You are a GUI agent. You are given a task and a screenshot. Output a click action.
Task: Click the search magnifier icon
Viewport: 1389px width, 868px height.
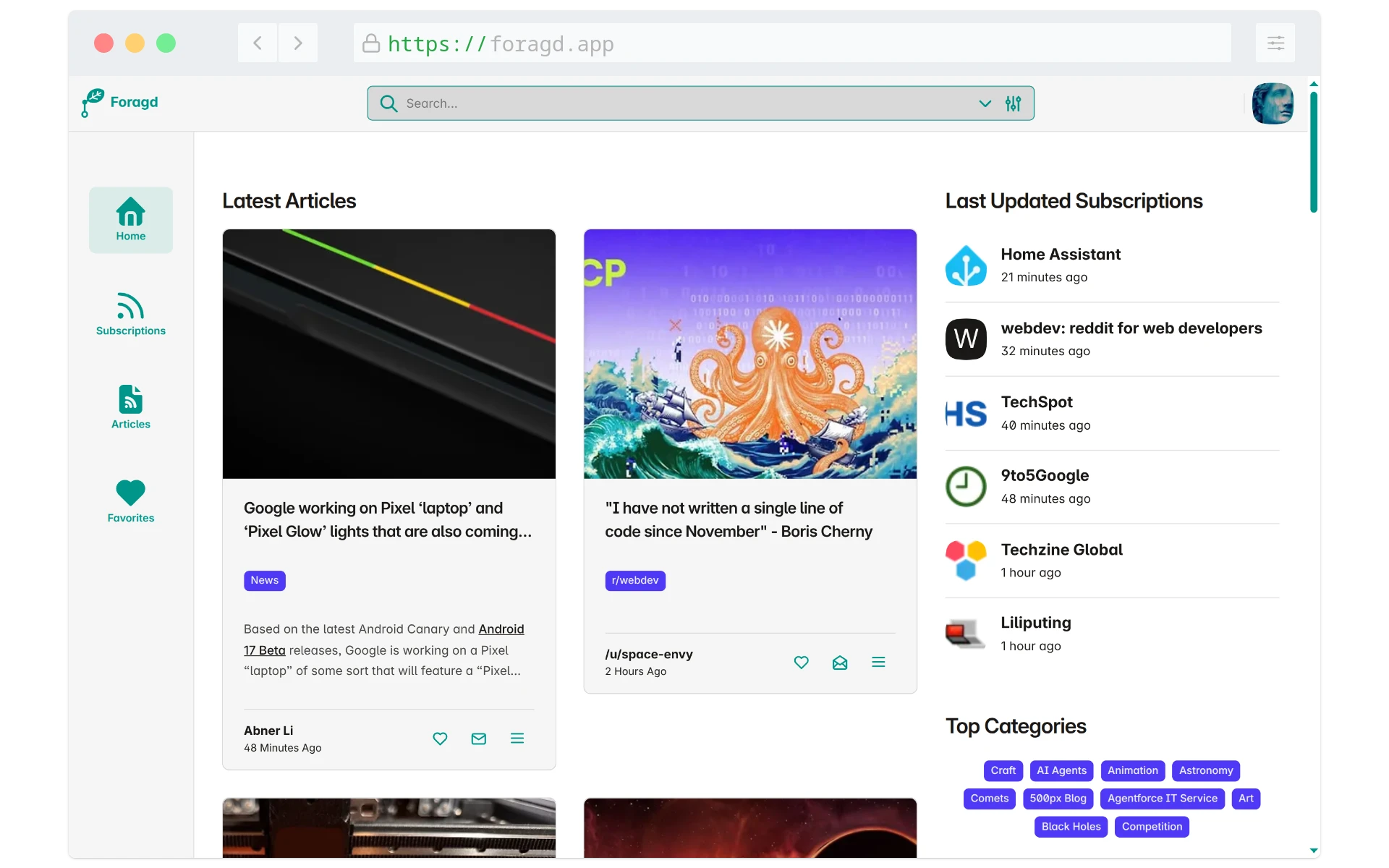pos(388,103)
